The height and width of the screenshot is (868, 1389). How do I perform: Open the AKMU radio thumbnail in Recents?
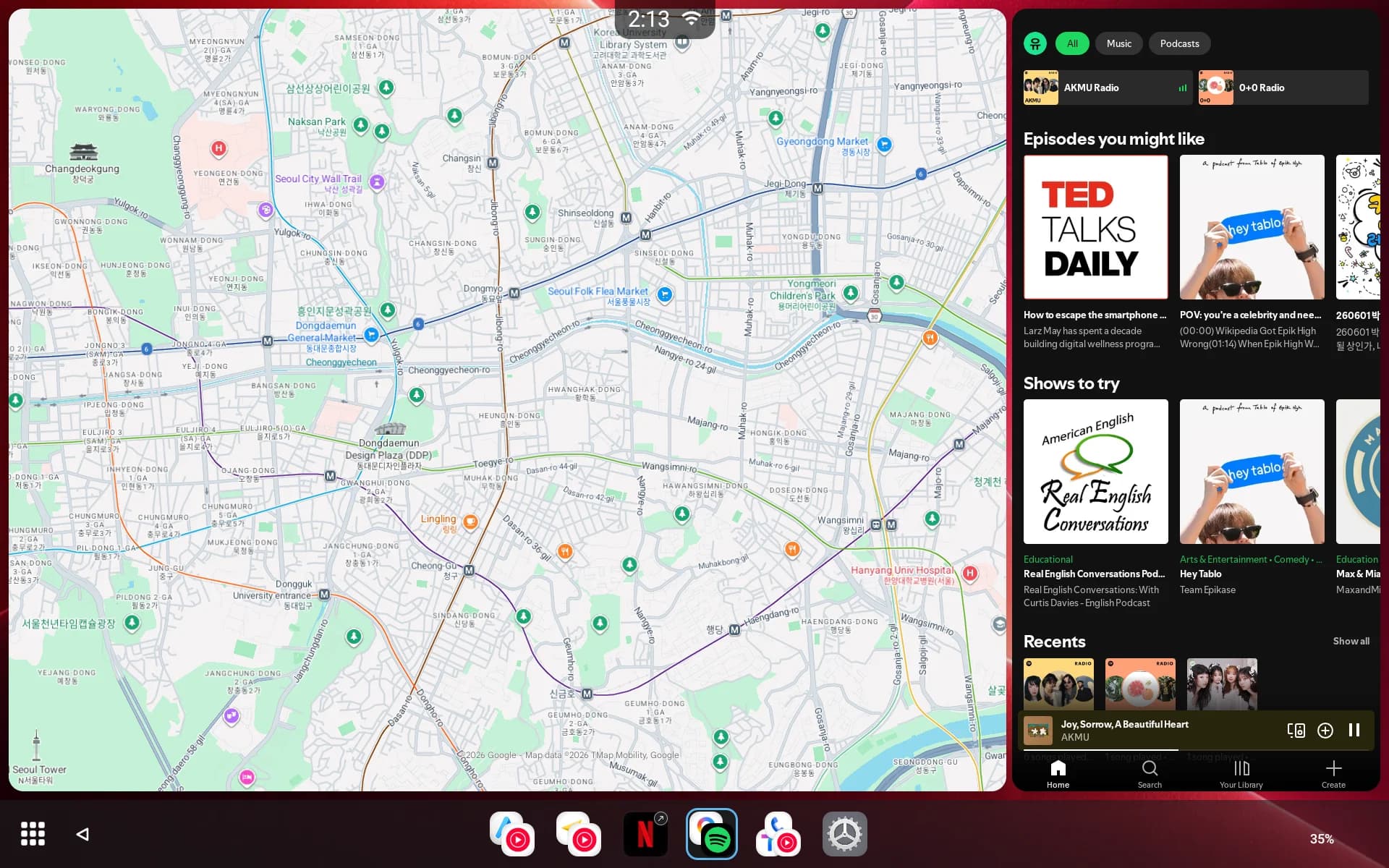pyautogui.click(x=1058, y=684)
